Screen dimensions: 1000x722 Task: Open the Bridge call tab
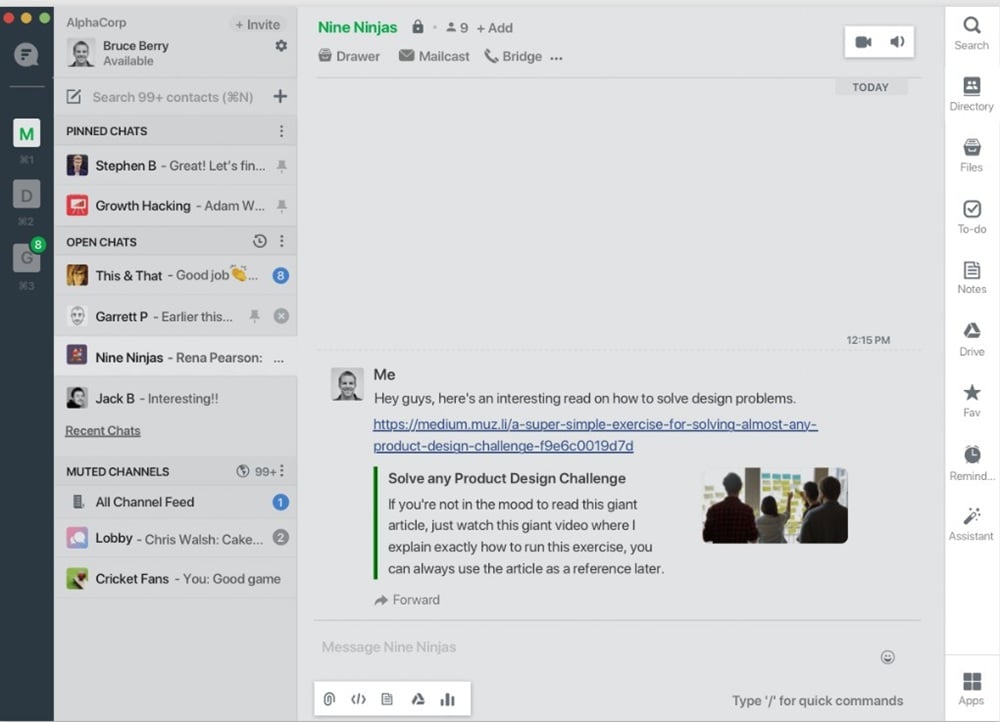(513, 56)
